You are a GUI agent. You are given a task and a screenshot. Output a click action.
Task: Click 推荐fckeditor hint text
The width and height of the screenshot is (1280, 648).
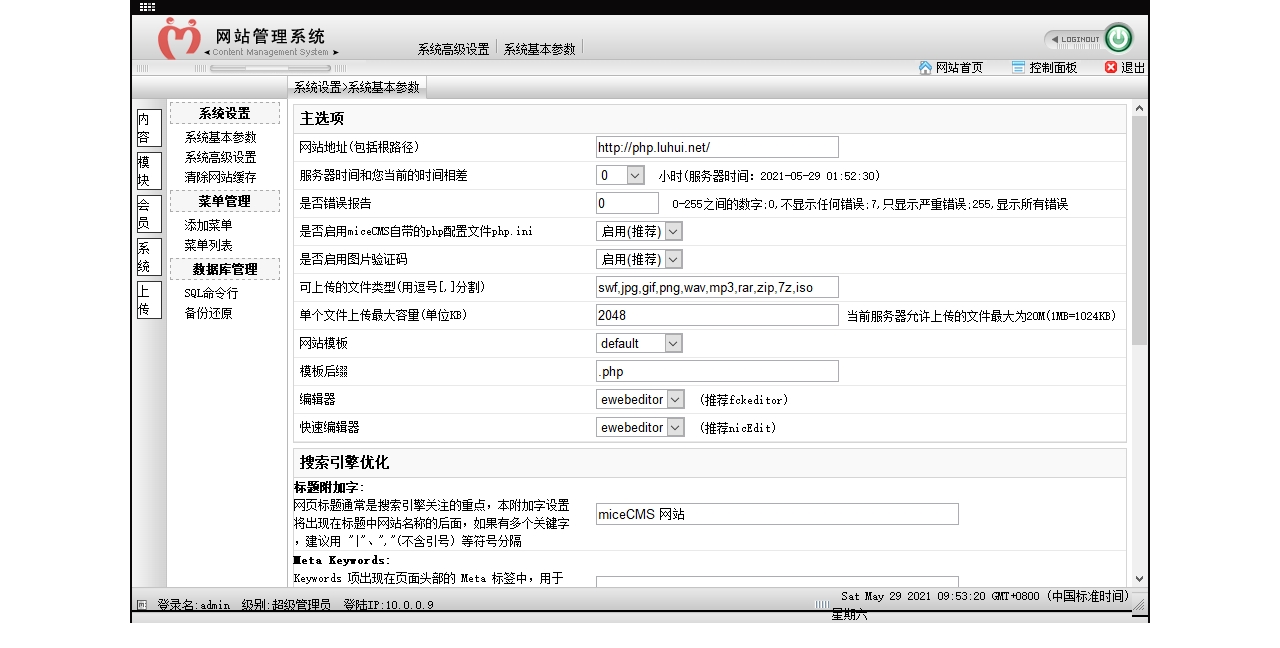point(744,400)
